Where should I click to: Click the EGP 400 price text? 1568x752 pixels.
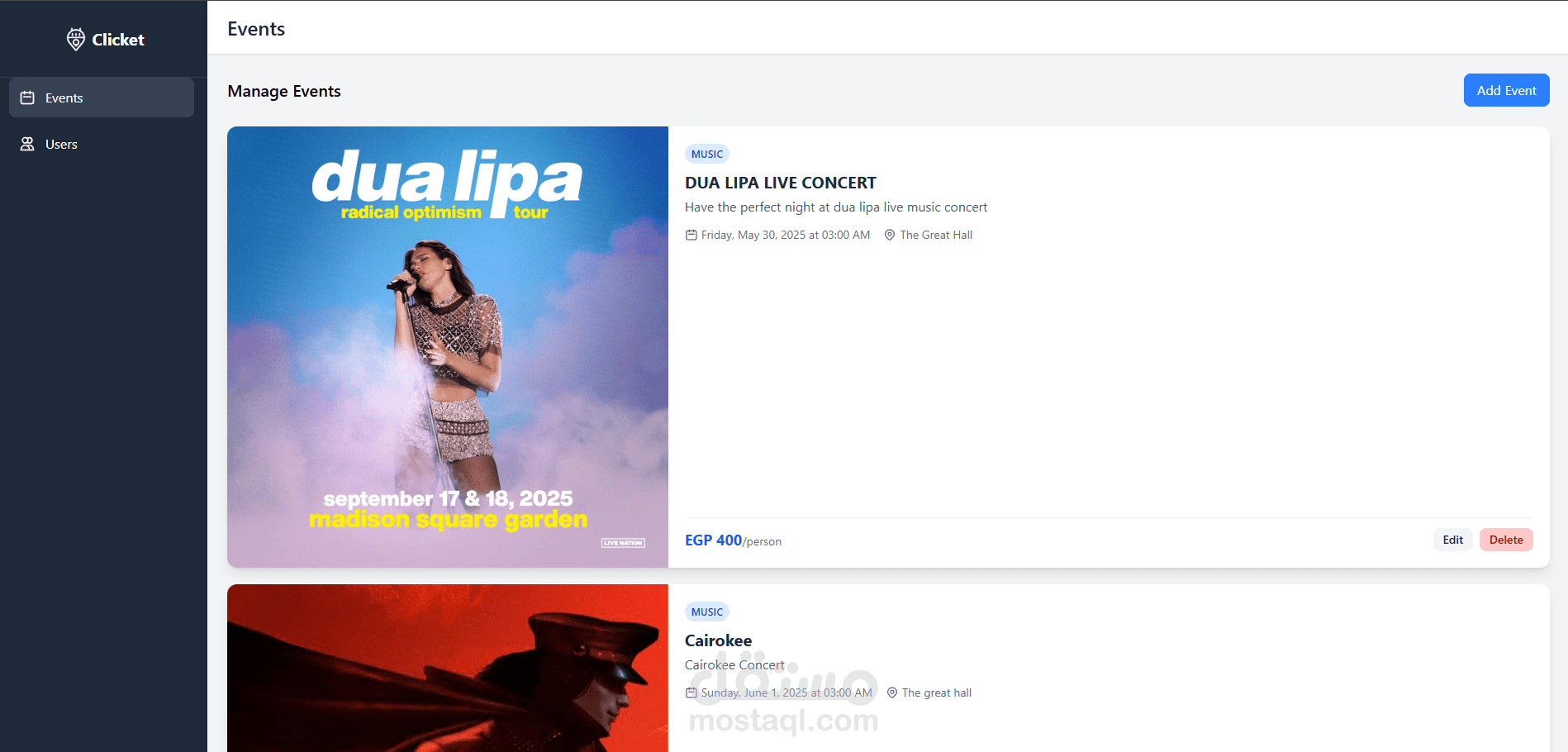(714, 540)
